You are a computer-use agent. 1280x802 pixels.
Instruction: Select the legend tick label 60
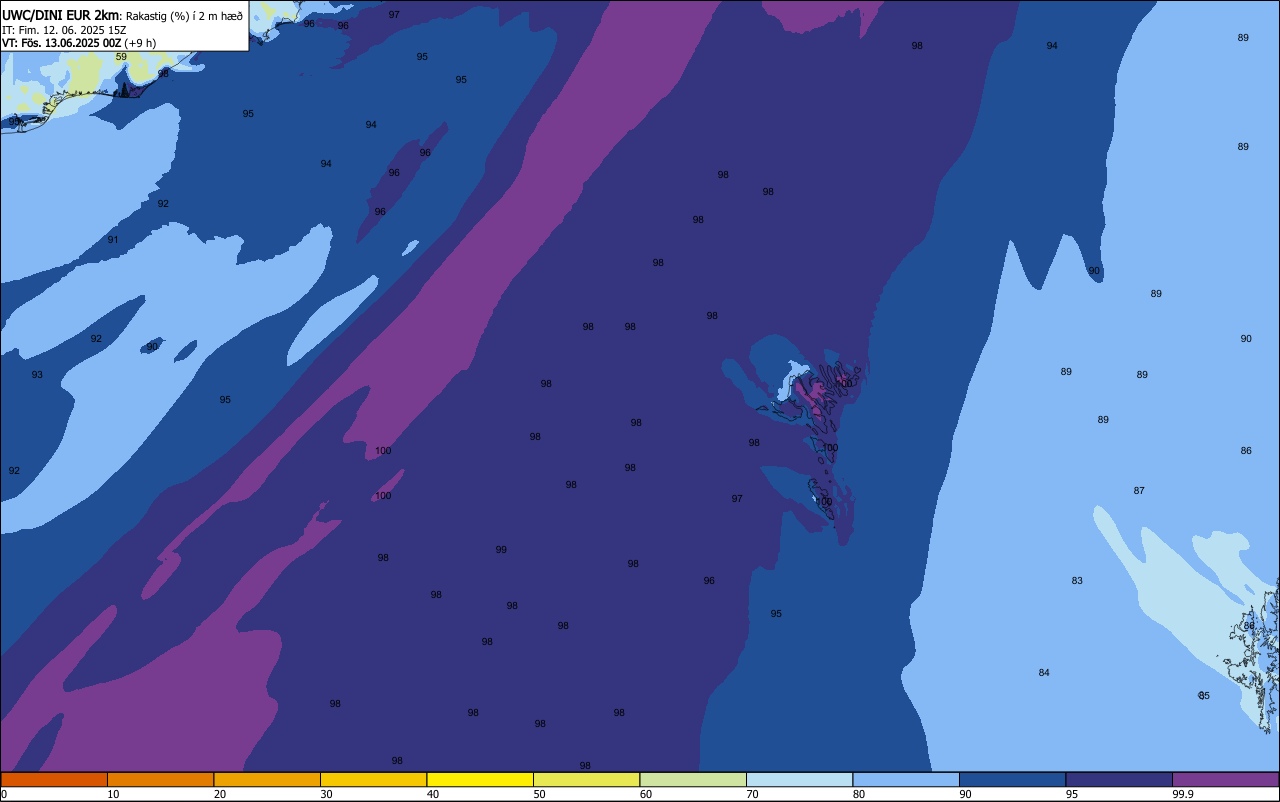pyautogui.click(x=646, y=794)
